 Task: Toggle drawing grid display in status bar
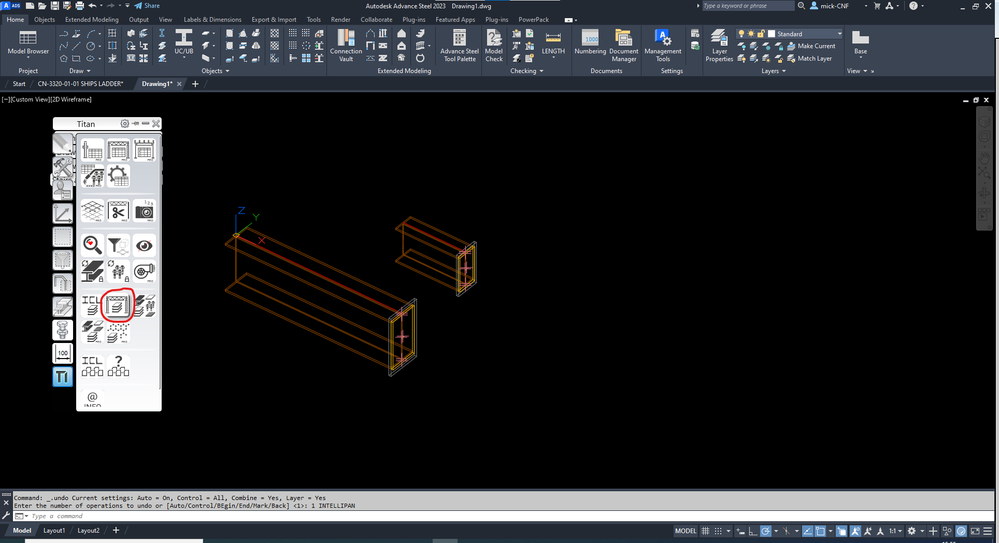click(705, 531)
